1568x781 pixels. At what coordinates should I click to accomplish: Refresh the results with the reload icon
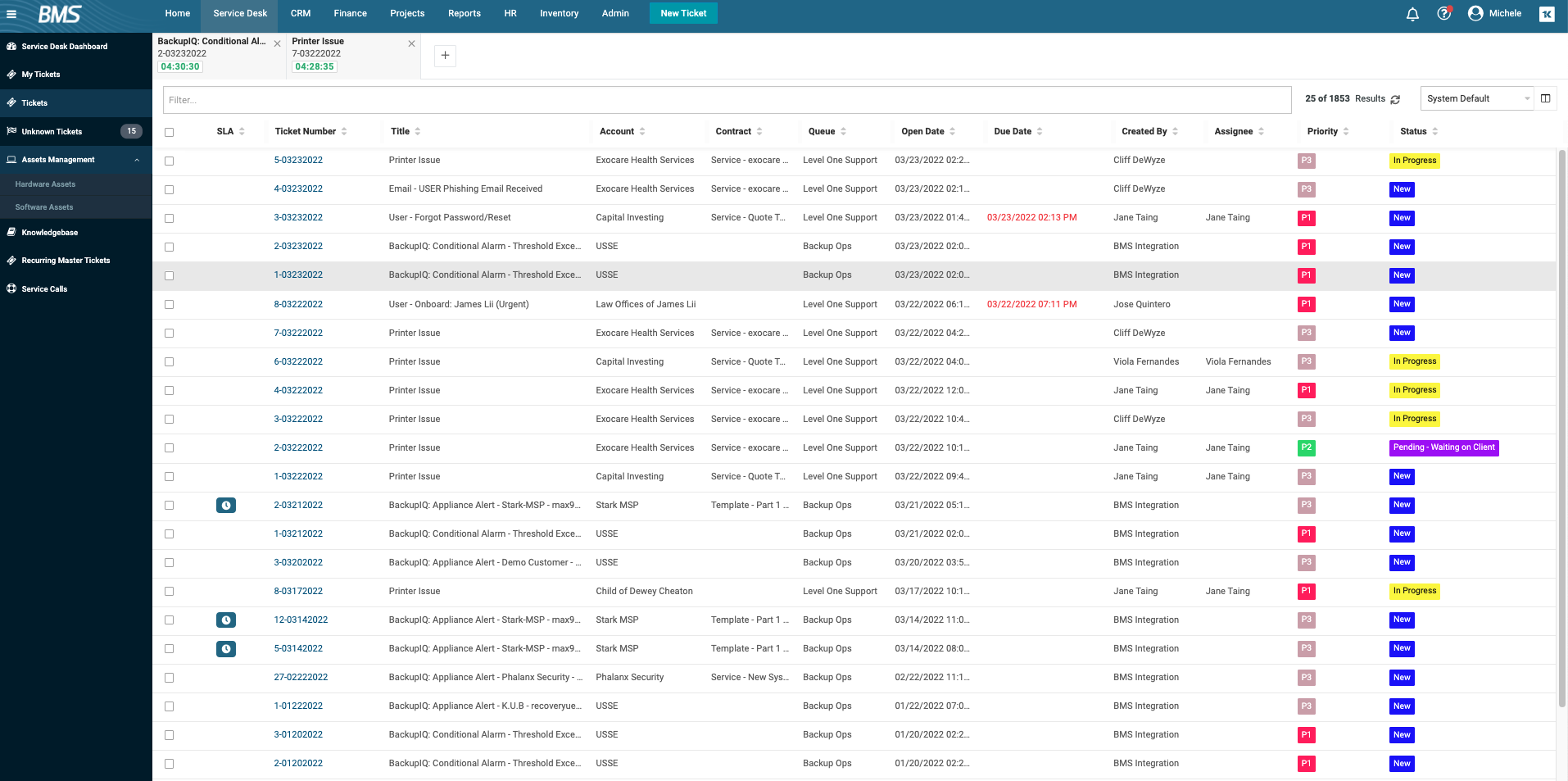coord(1395,99)
